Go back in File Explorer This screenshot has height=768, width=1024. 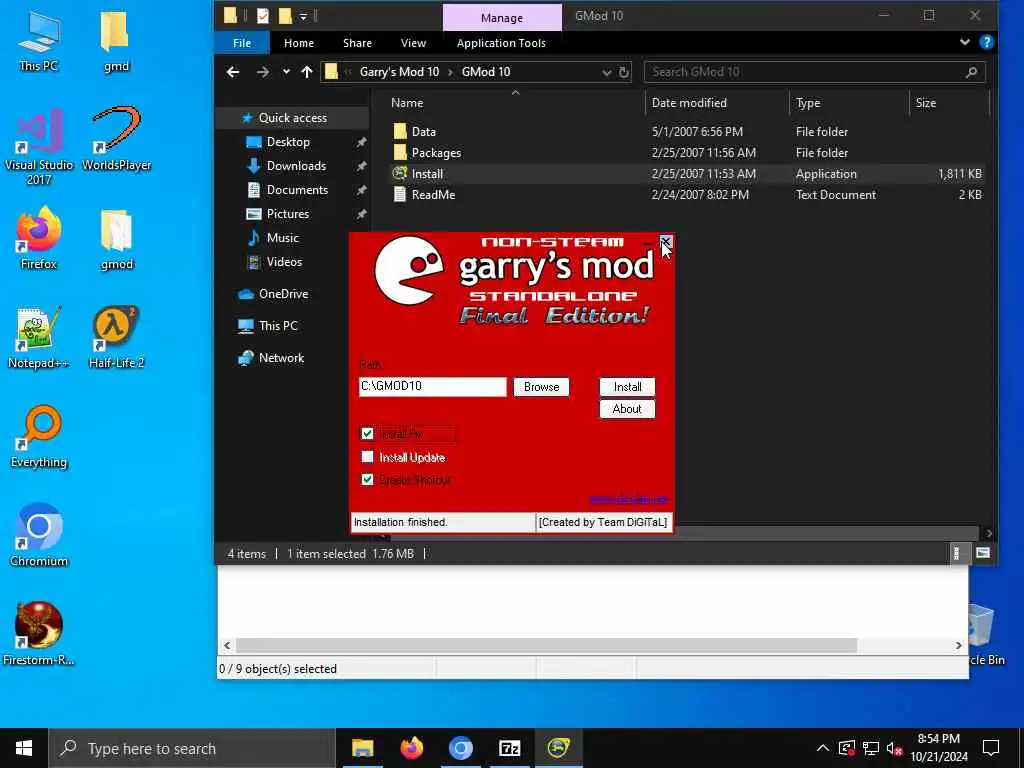233,72
